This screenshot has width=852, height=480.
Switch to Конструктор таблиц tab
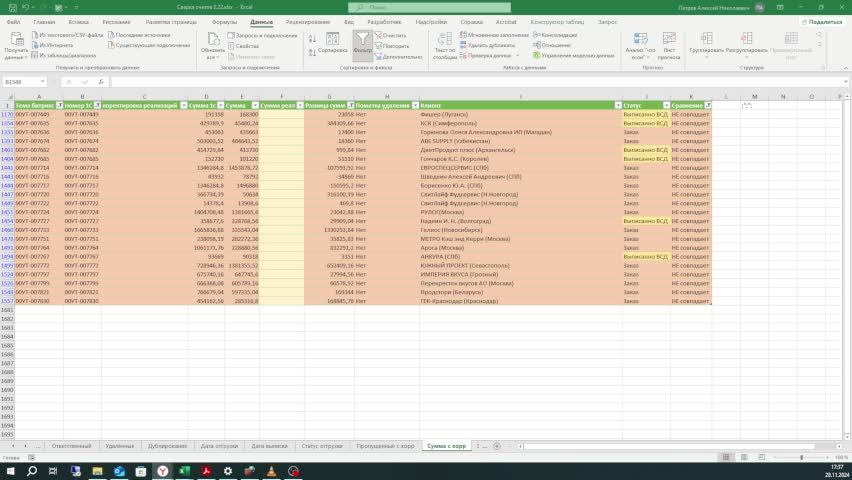click(x=557, y=22)
